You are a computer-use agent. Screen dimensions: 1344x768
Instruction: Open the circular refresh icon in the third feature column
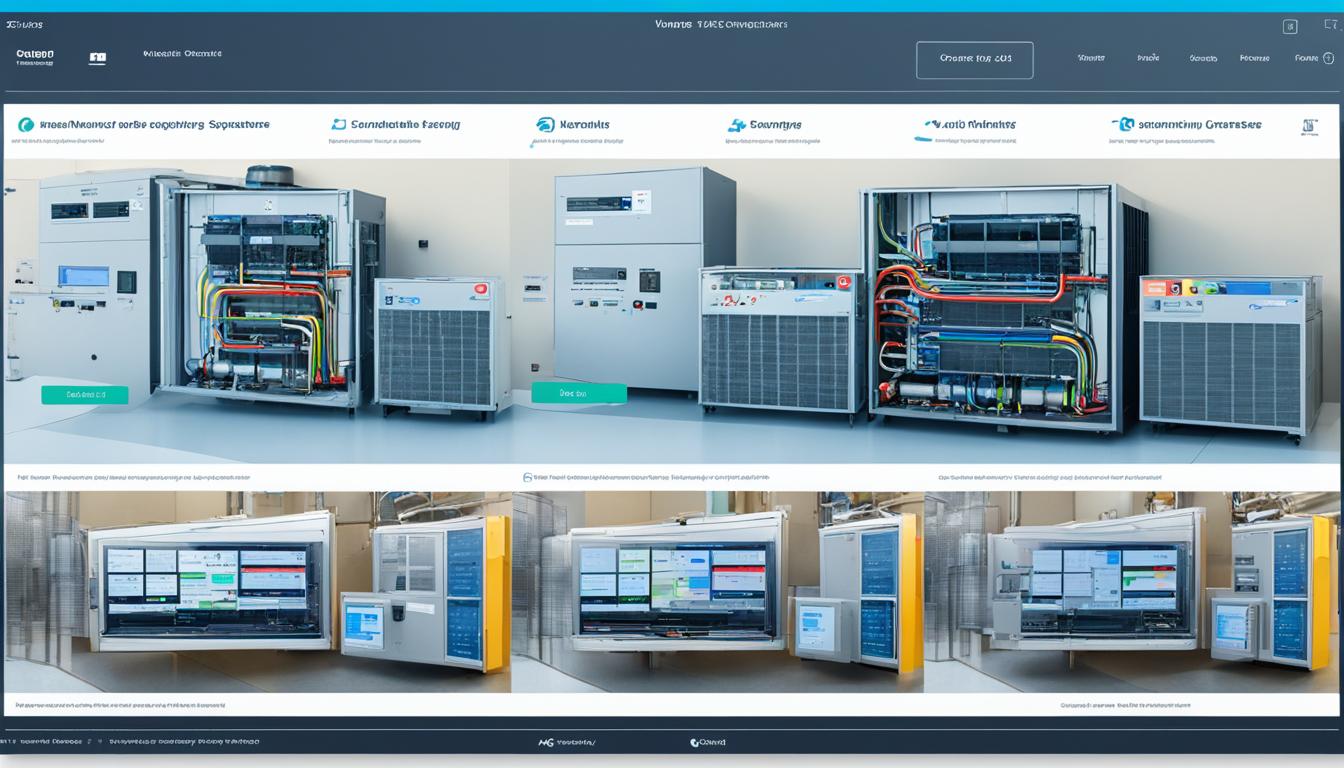(545, 123)
